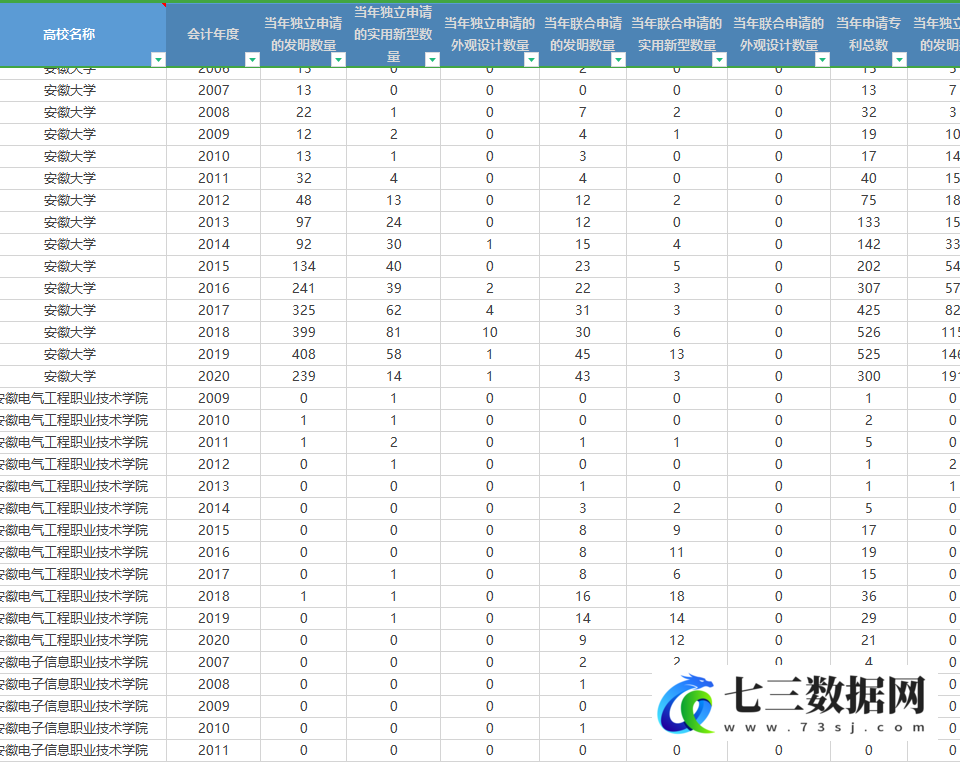Select the design count cell with value 10

pyautogui.click(x=490, y=332)
